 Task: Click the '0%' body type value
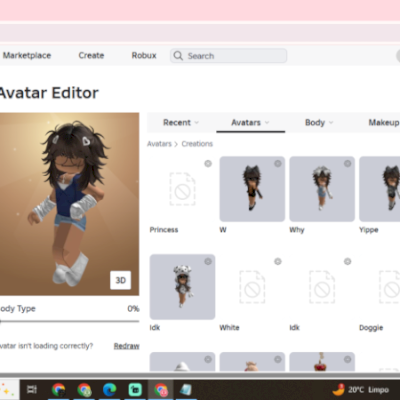pyautogui.click(x=133, y=309)
